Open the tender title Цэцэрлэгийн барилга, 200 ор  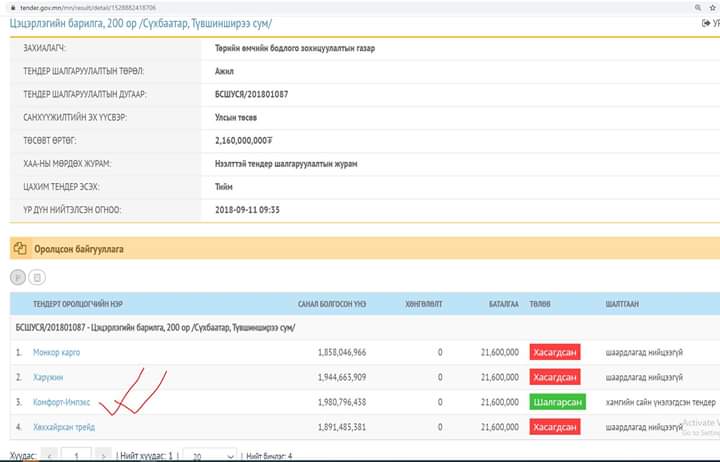[141, 23]
